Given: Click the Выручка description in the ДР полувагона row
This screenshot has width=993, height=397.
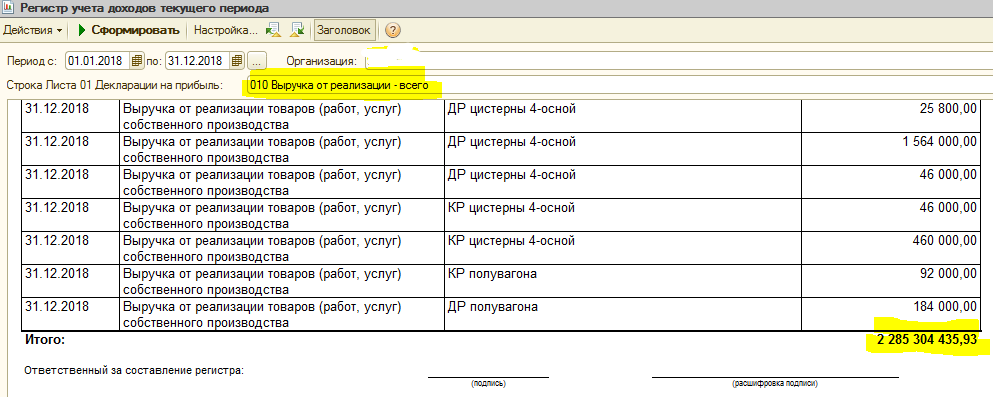Looking at the screenshot, I should coord(282,313).
